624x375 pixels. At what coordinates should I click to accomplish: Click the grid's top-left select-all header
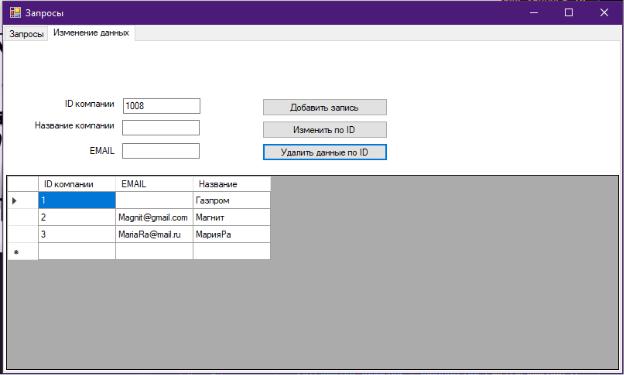click(x=23, y=184)
